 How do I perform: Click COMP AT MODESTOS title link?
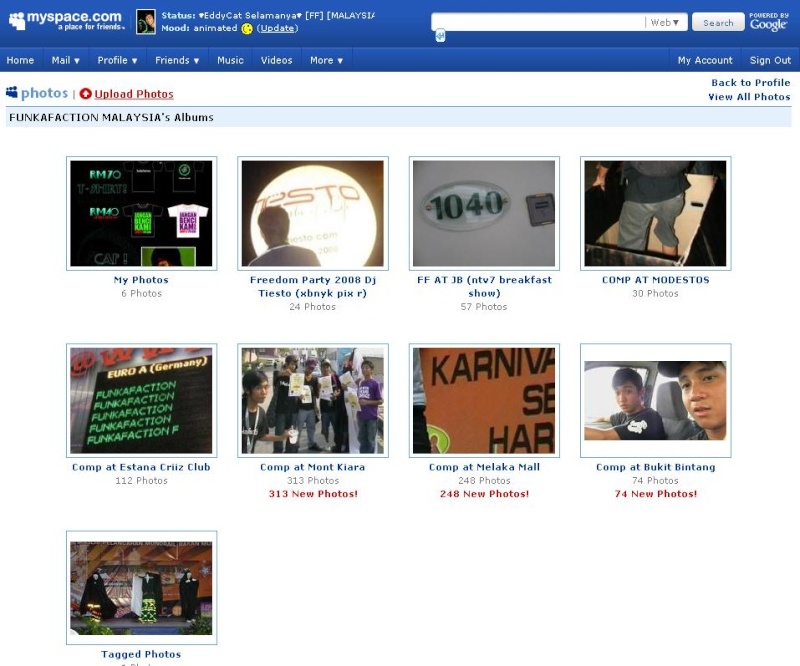click(x=656, y=280)
